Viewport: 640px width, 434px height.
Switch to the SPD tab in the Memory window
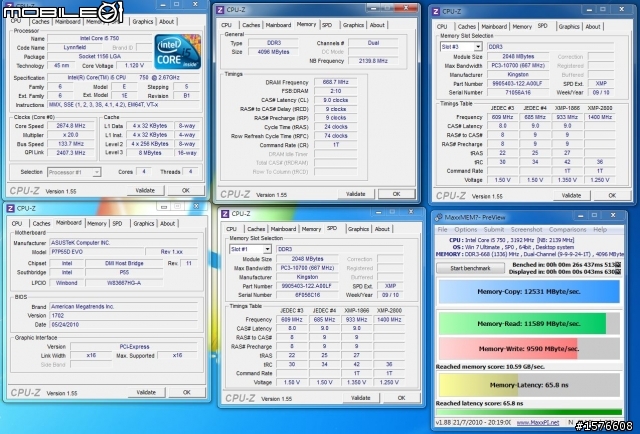tap(327, 25)
